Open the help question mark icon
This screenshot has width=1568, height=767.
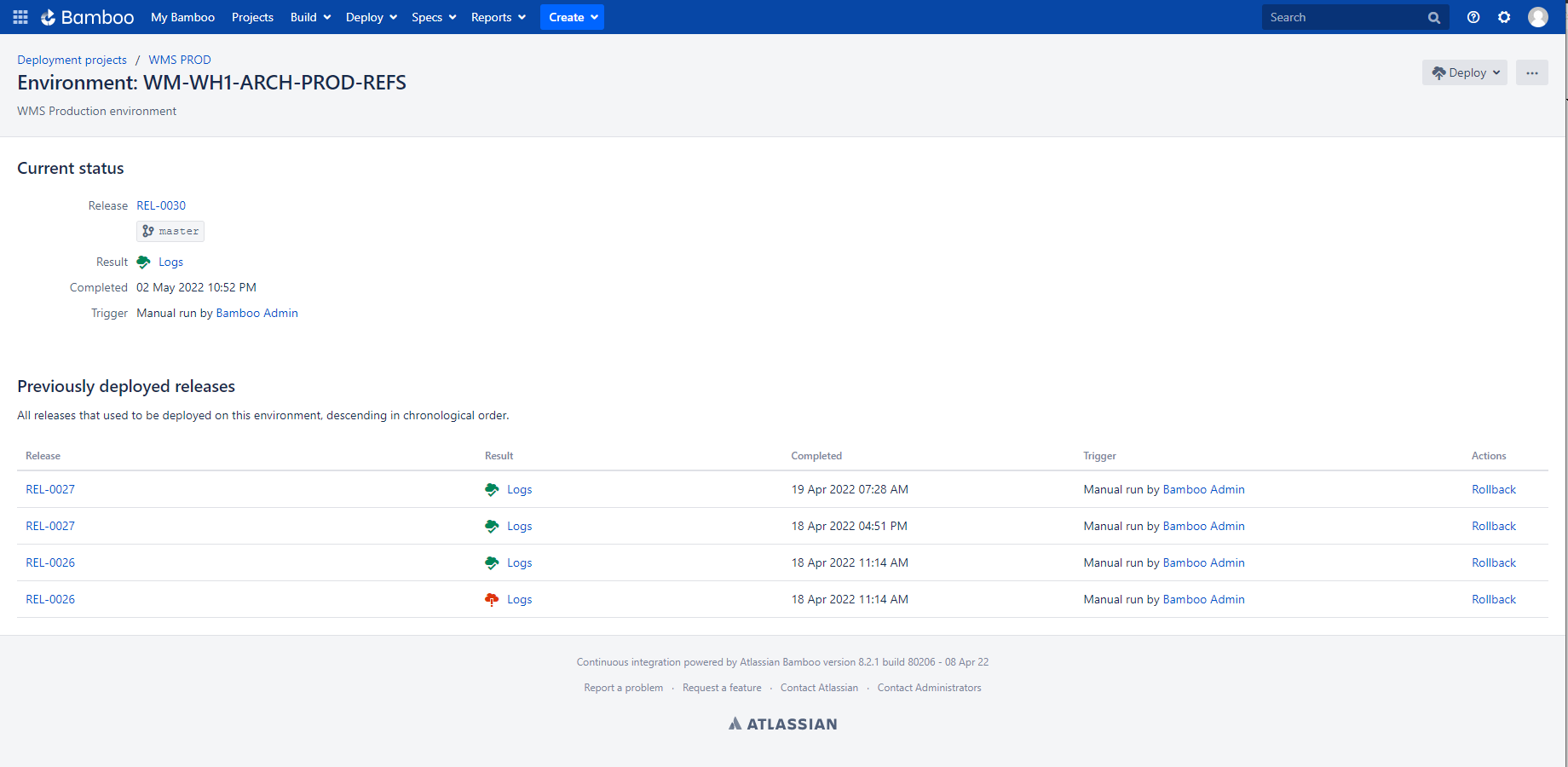click(x=1473, y=17)
